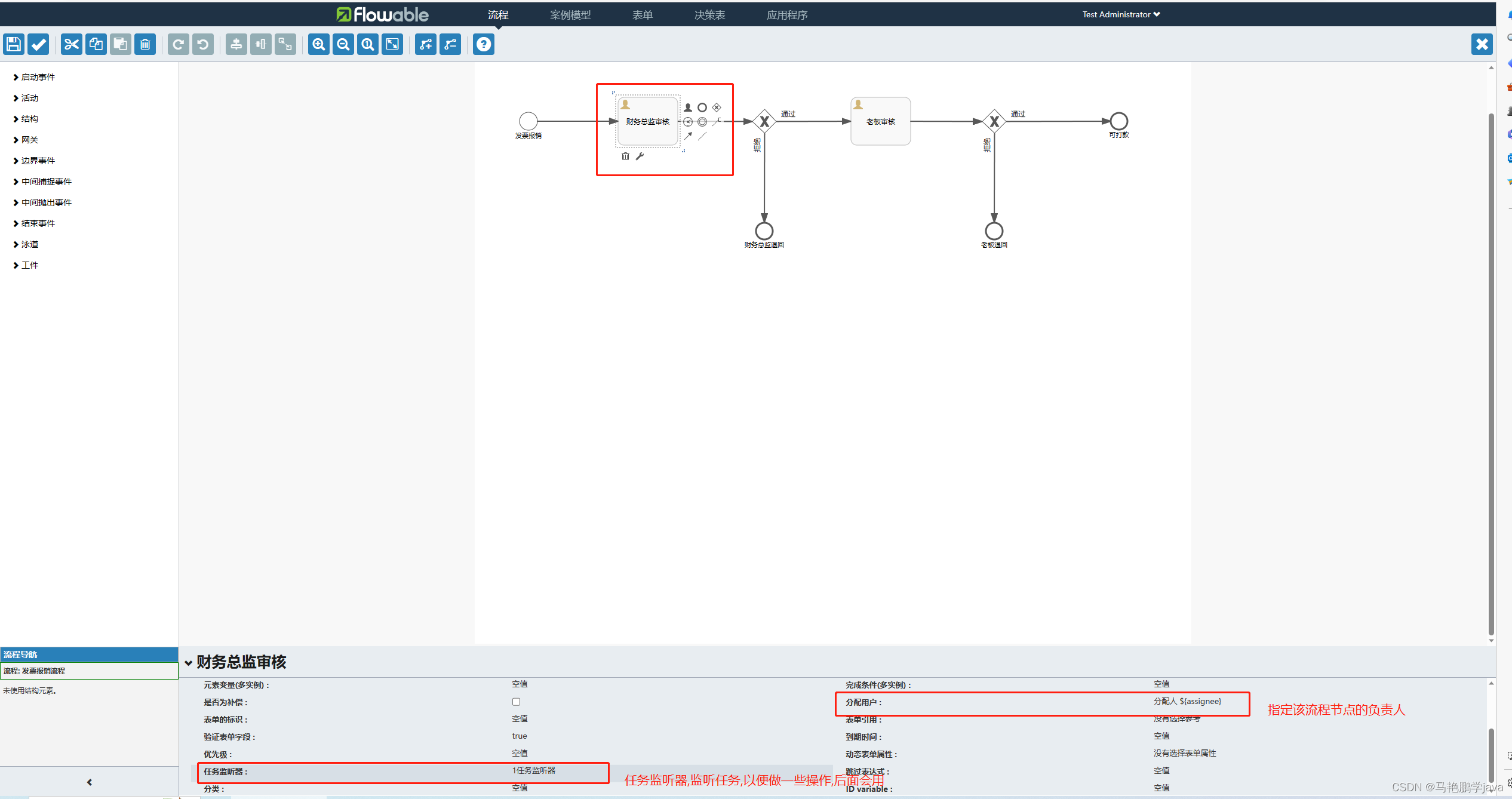Click the align vertical toolbar icon
Screen dimensions: 1512x799
tap(236, 44)
